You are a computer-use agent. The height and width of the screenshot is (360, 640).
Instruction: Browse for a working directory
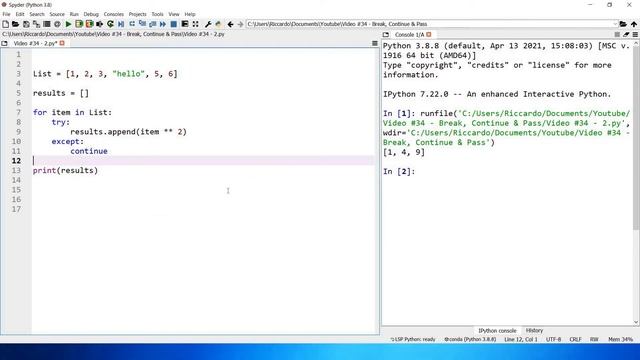pyautogui.click(x=623, y=24)
